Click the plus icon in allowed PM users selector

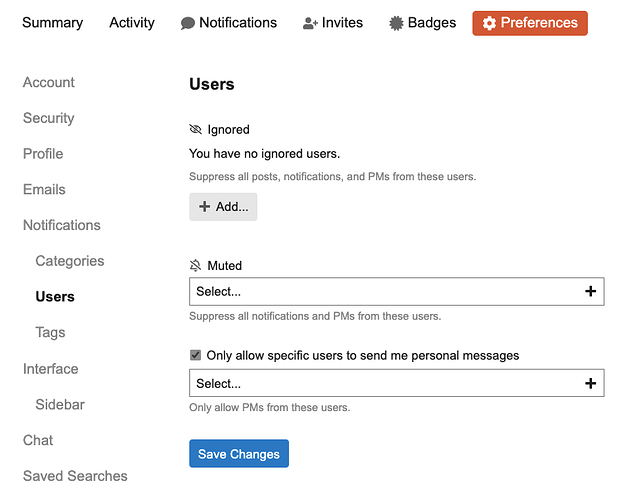pyautogui.click(x=590, y=383)
